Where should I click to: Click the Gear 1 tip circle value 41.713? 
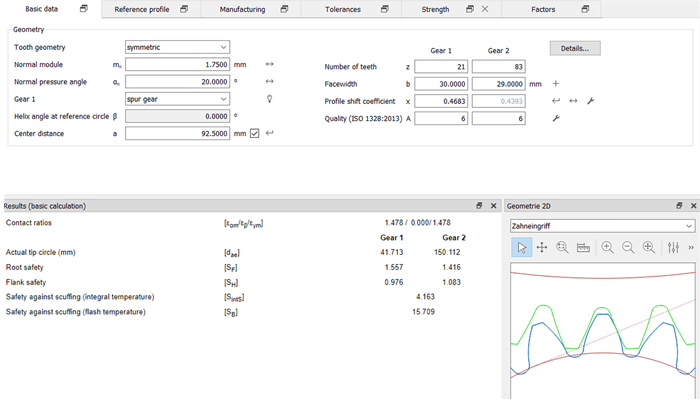392,252
